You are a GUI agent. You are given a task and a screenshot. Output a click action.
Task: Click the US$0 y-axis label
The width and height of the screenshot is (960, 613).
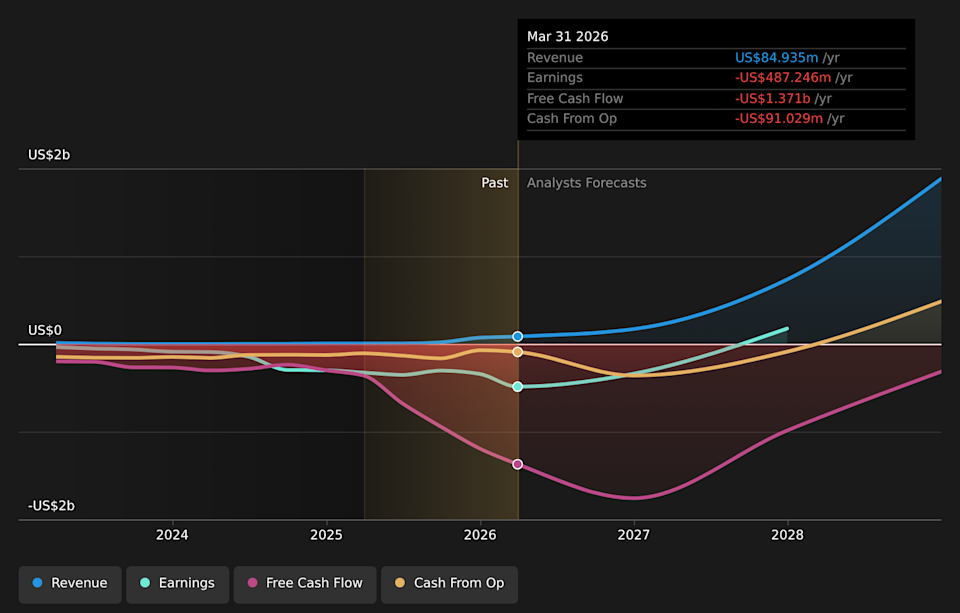pyautogui.click(x=45, y=331)
